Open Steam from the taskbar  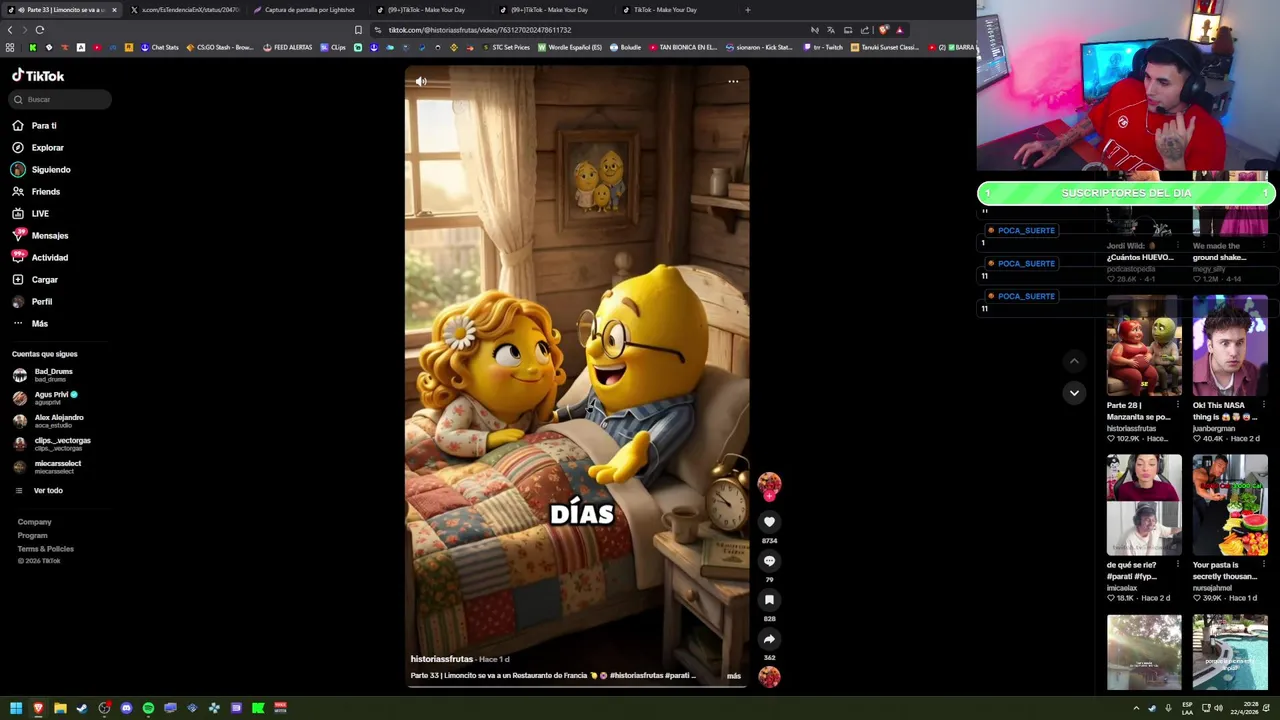82,708
